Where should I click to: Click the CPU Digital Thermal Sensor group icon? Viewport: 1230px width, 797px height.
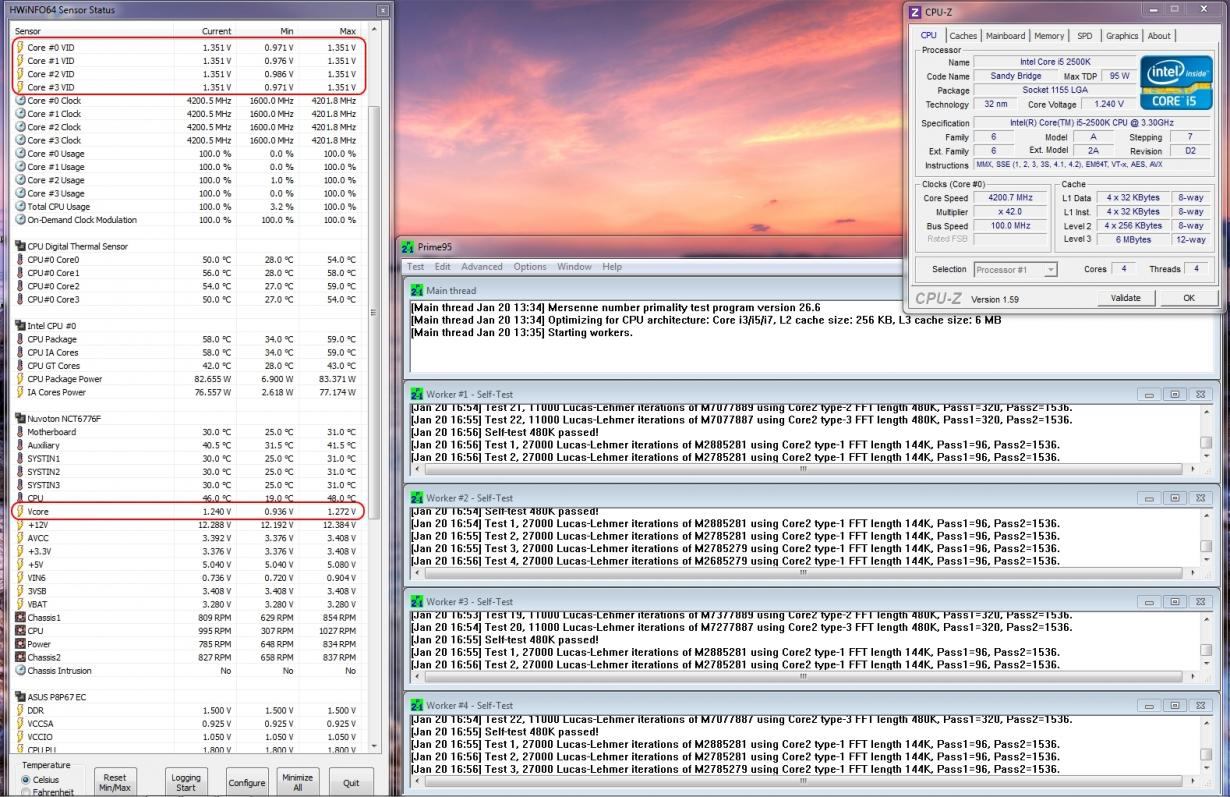pyautogui.click(x=20, y=246)
